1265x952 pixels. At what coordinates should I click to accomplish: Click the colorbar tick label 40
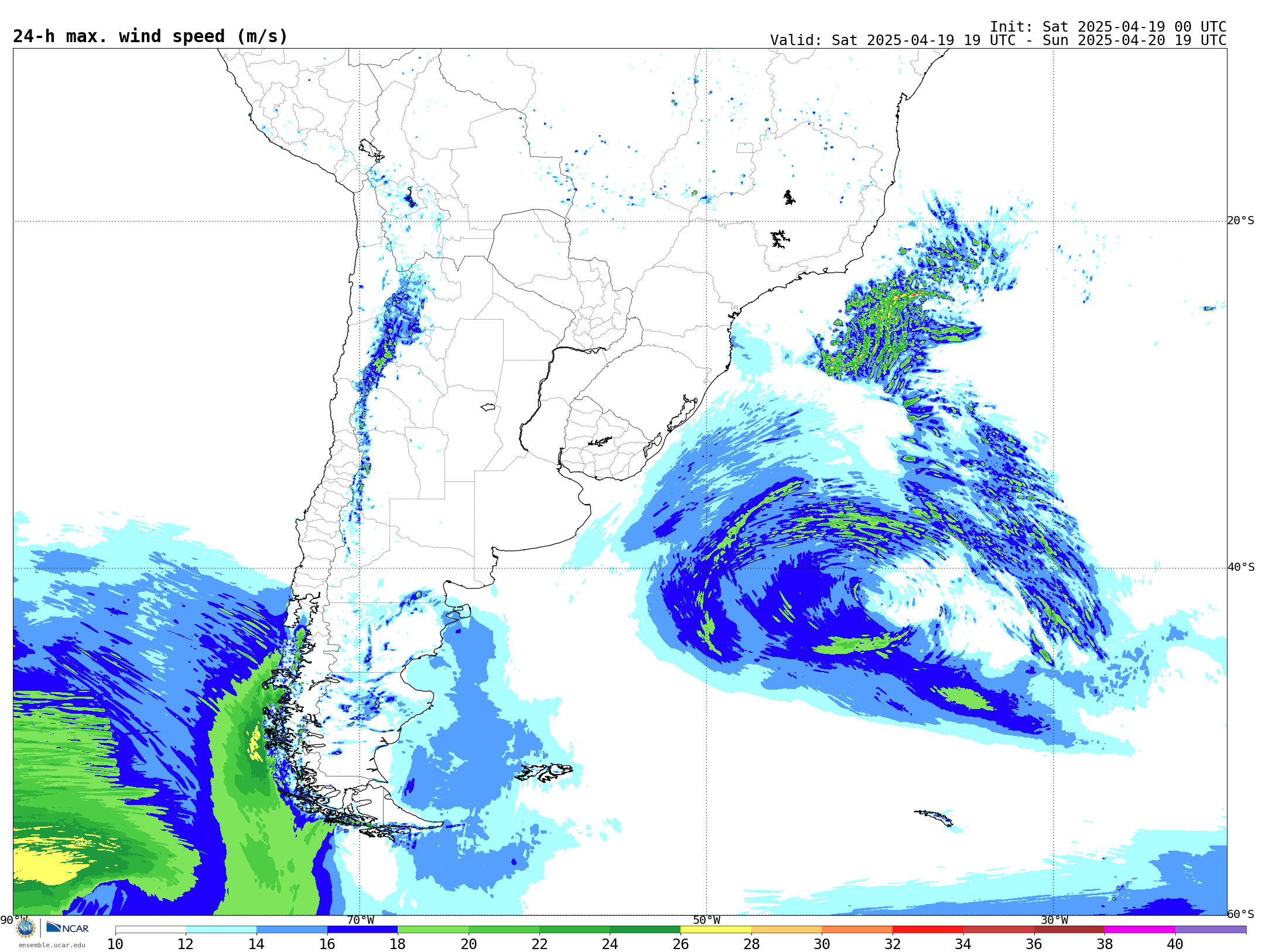tap(1175, 944)
